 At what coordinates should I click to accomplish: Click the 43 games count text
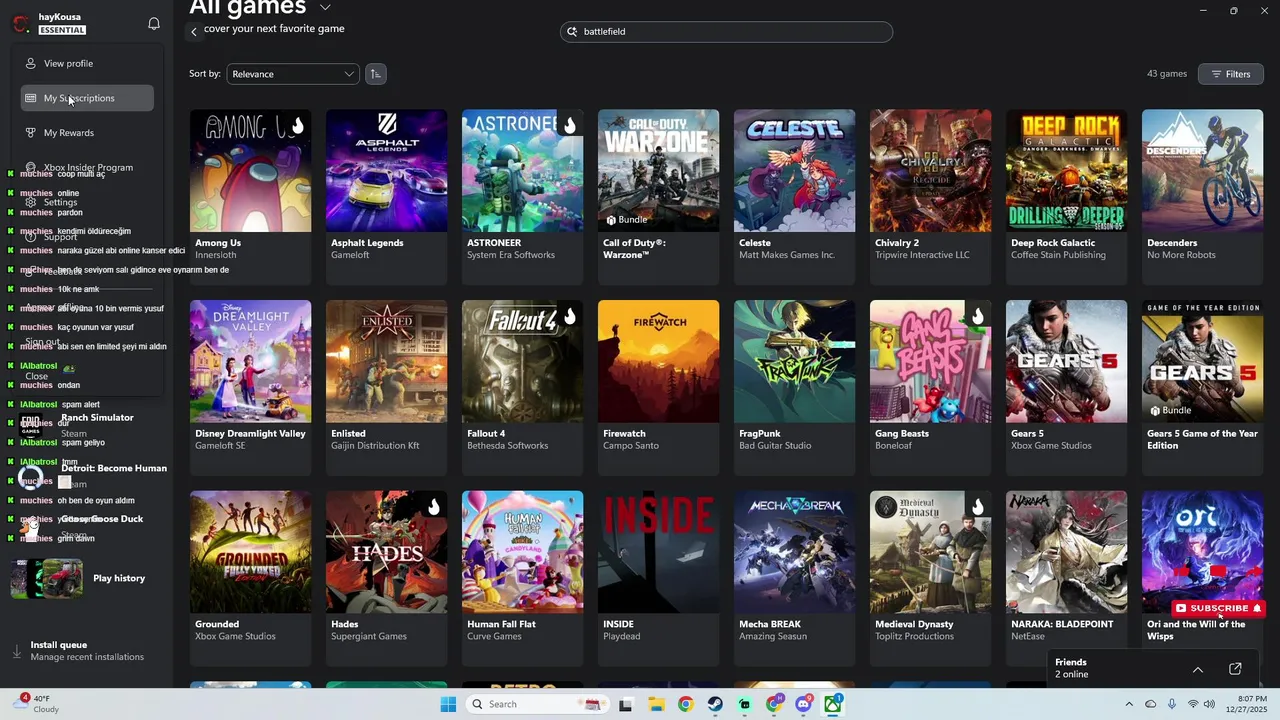pyautogui.click(x=1167, y=74)
